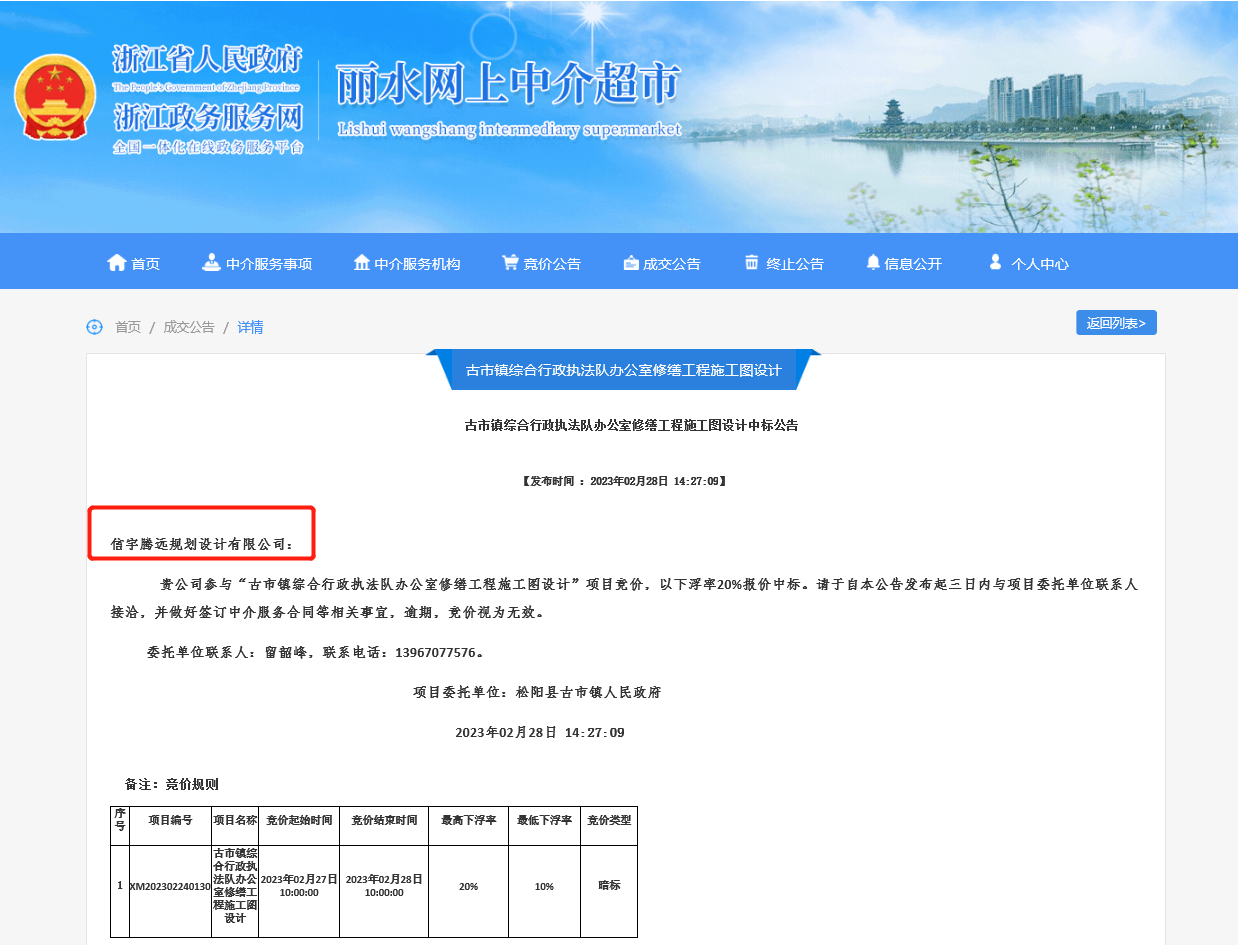
Task: Select the person icon for 中介服务事项
Action: pyautogui.click(x=211, y=262)
